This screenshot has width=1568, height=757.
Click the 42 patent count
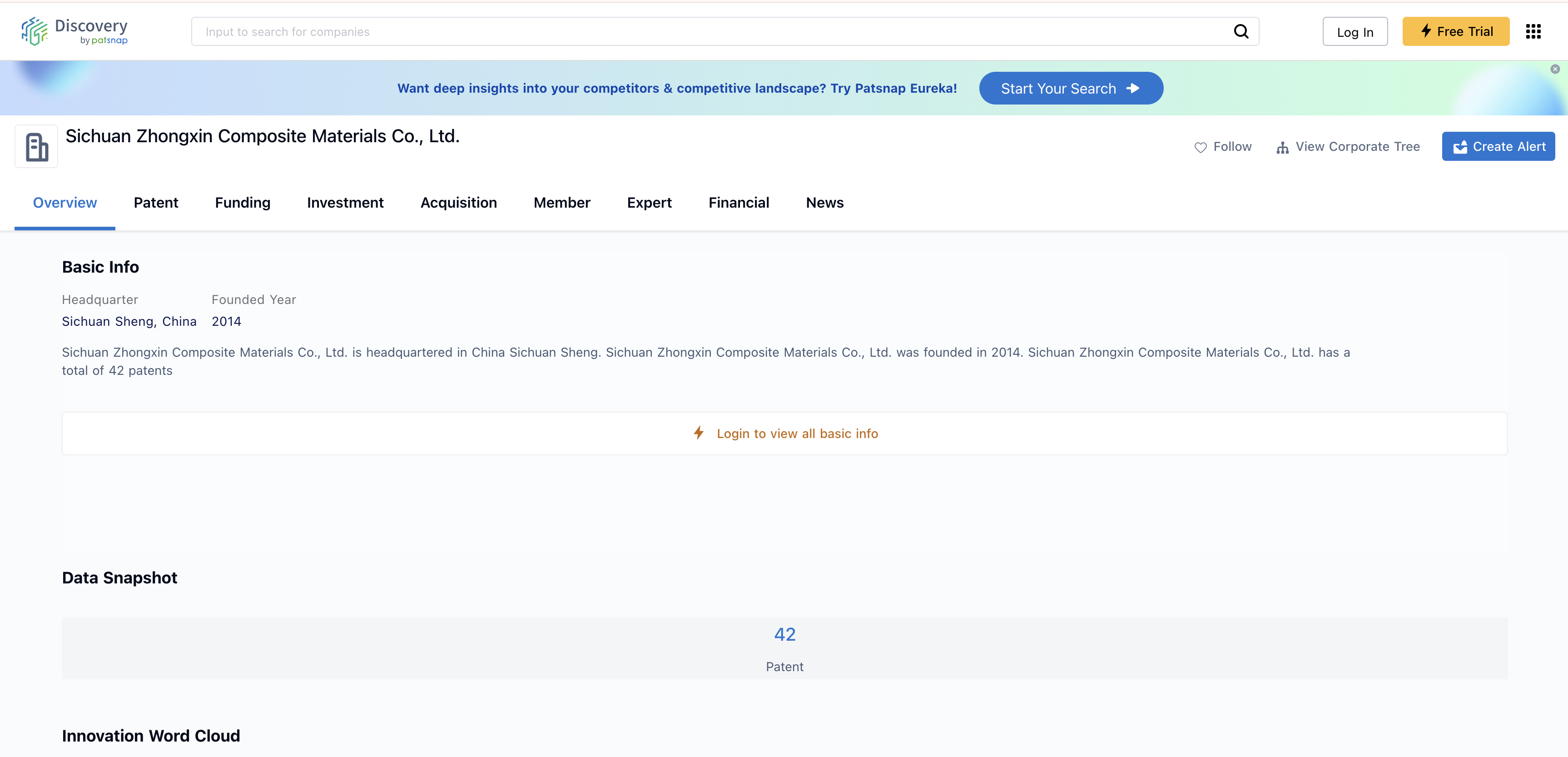point(784,635)
